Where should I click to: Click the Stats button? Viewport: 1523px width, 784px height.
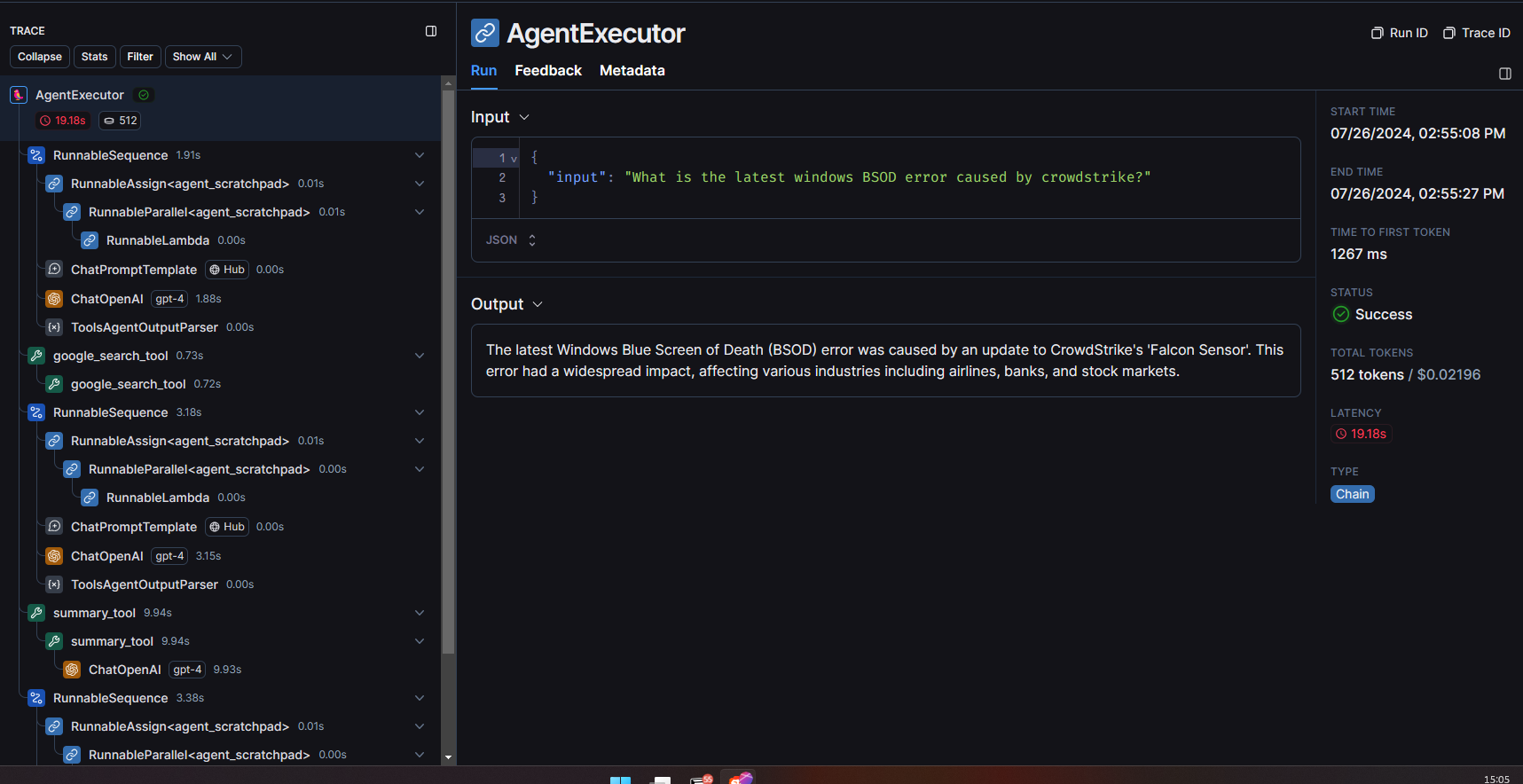pos(95,57)
